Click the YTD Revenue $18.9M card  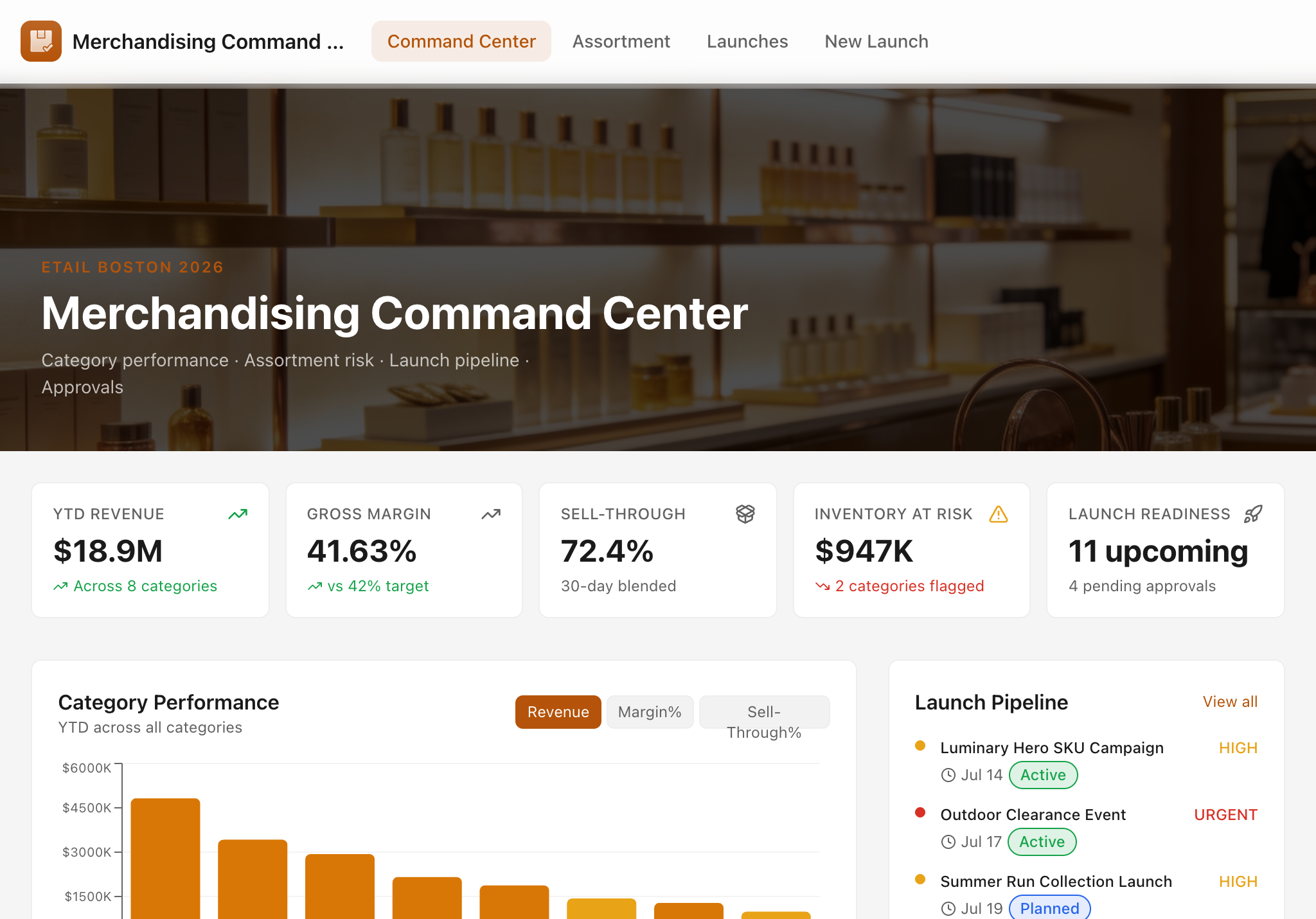(150, 550)
